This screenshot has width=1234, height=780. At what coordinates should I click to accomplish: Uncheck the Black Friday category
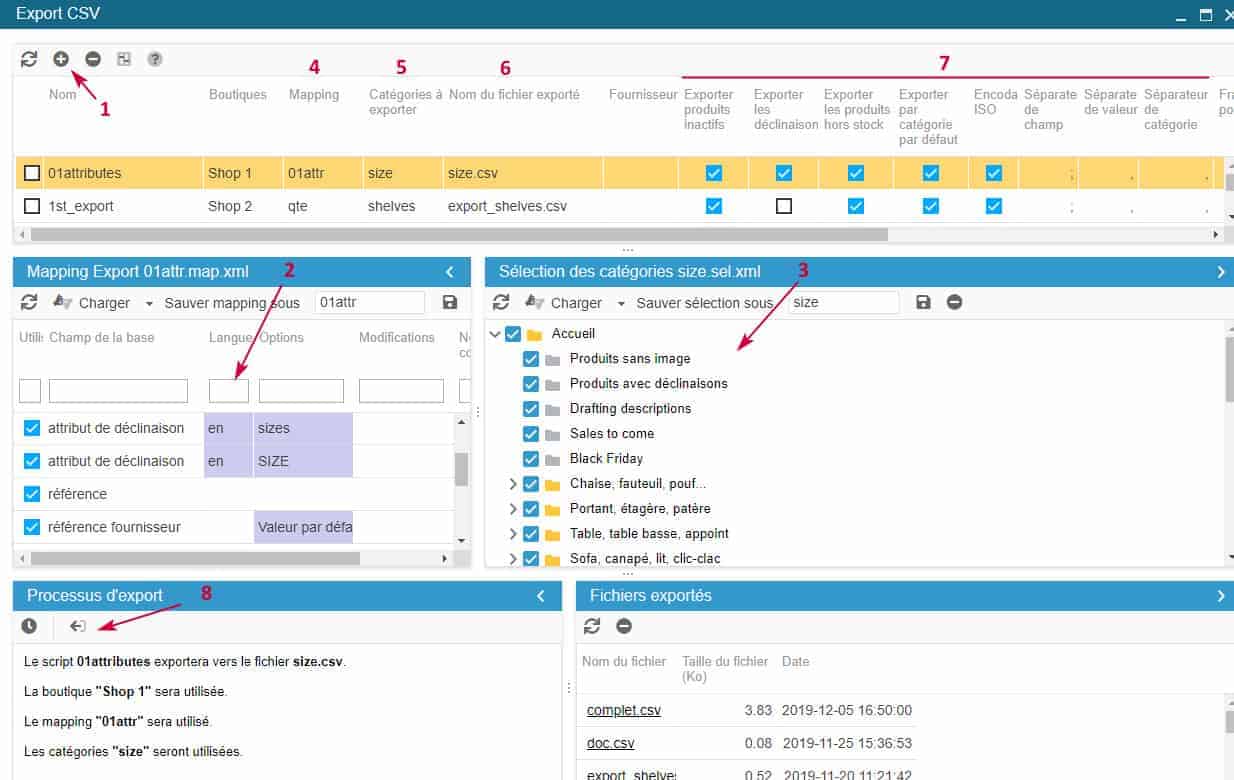[x=531, y=458]
